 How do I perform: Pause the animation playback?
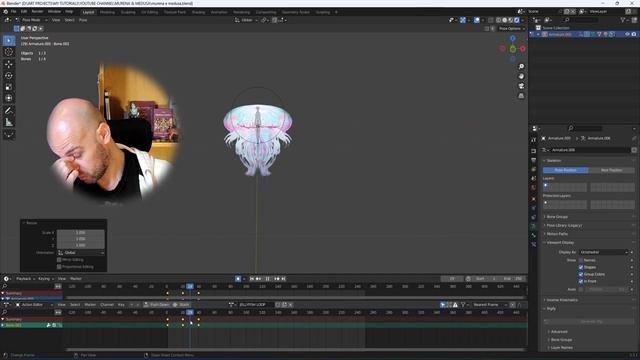tap(268, 279)
